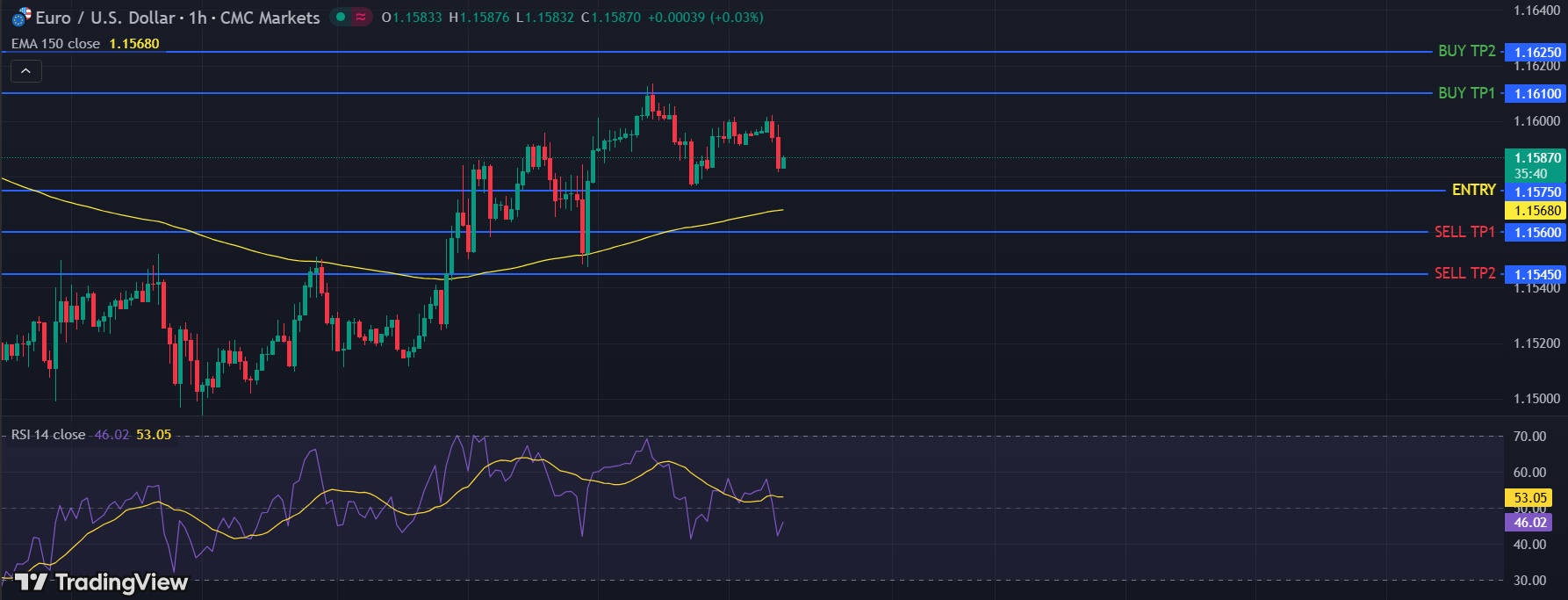Click the BUY TP1 line label

(1466, 93)
